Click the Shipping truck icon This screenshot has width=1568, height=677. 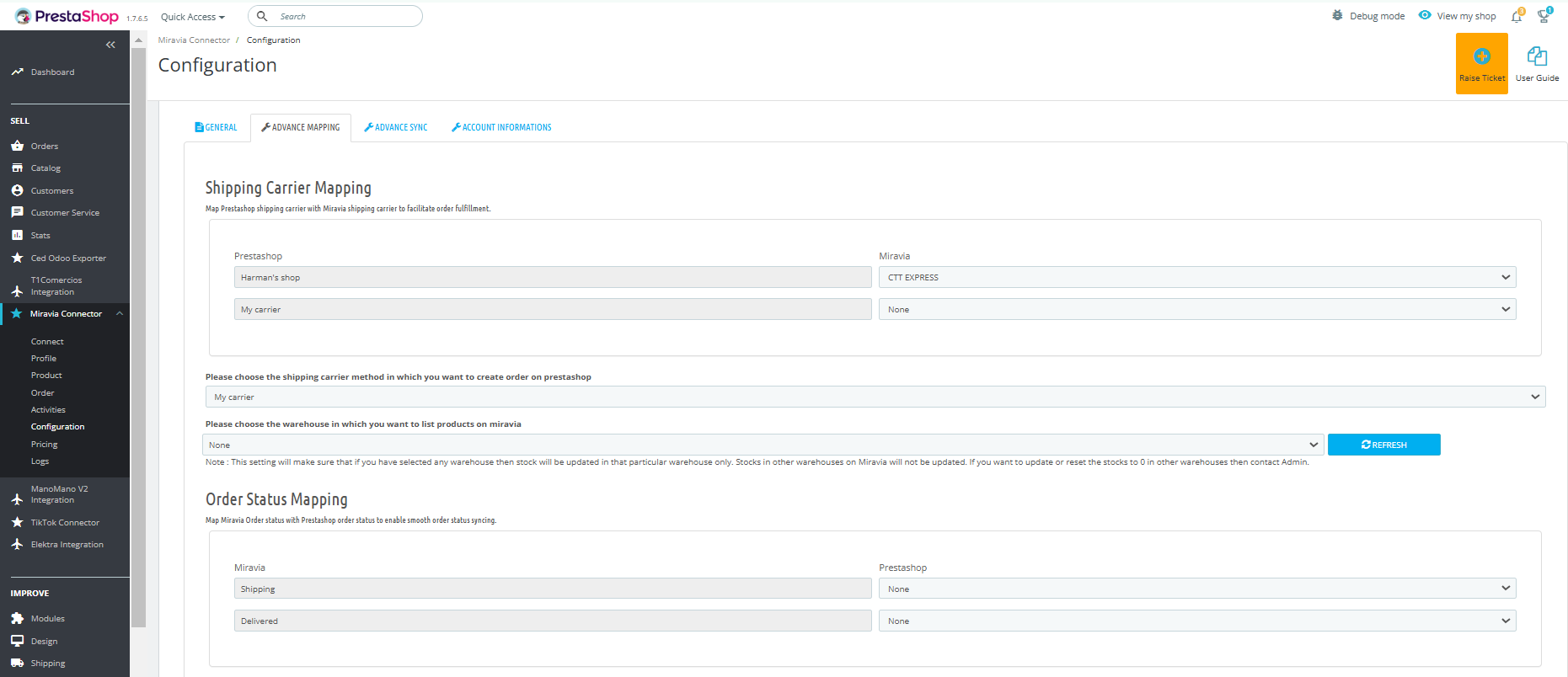point(17,663)
